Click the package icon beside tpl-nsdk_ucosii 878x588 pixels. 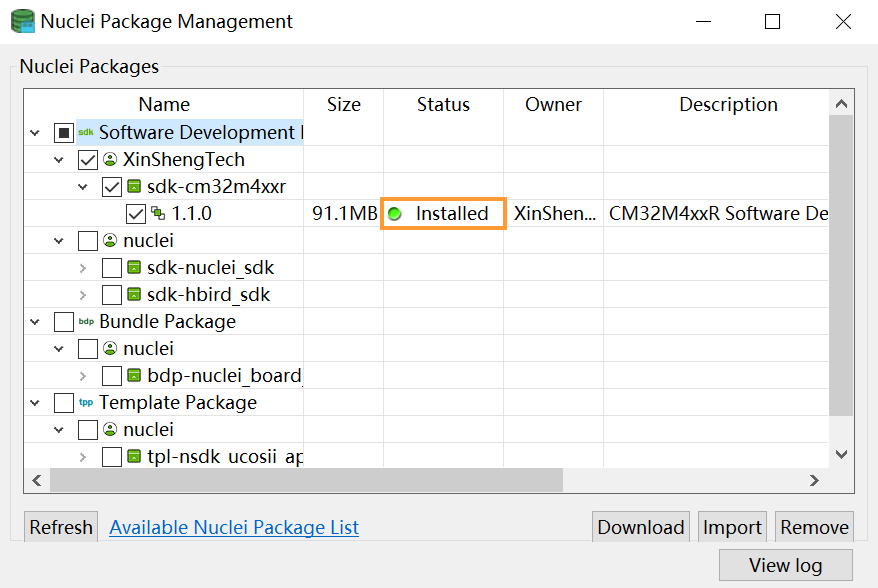pos(134,456)
